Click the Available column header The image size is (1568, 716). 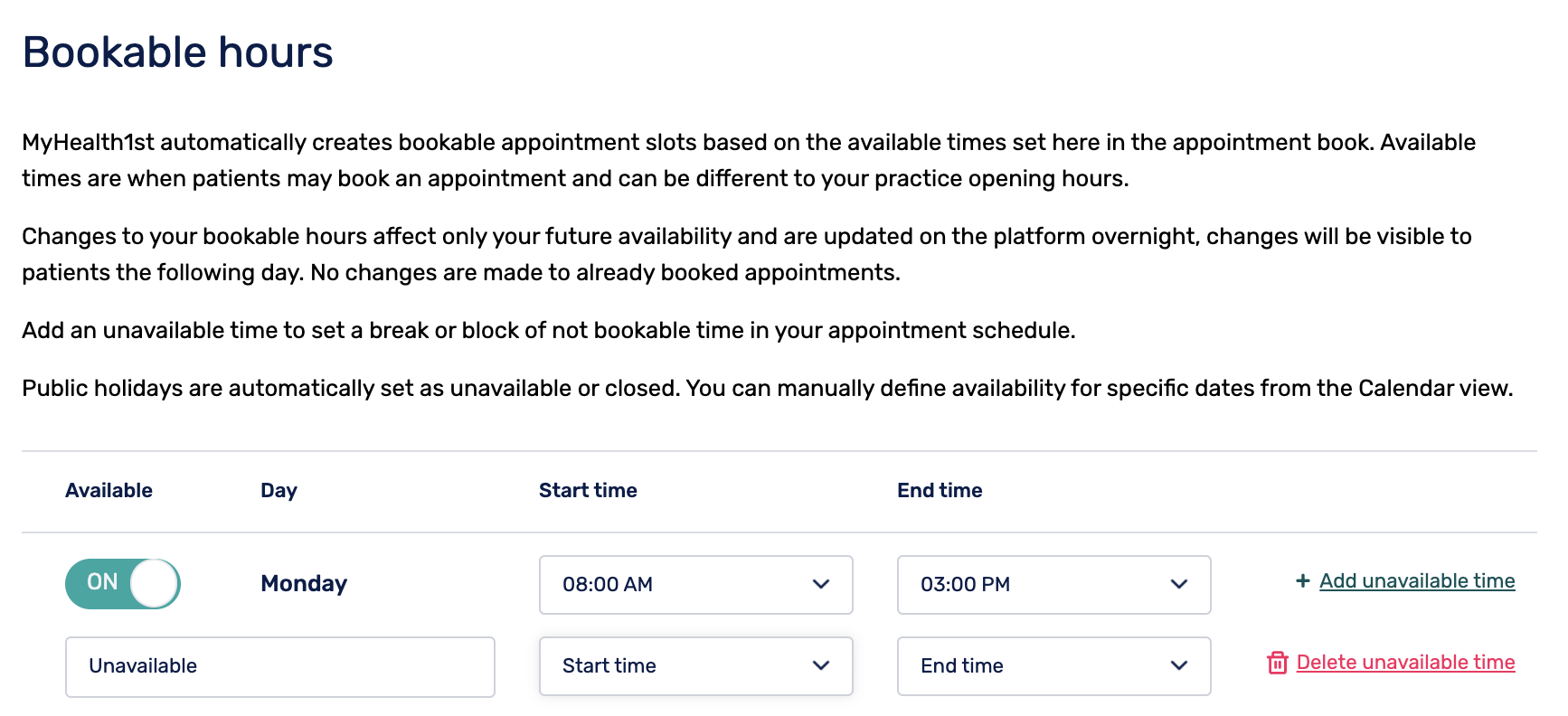click(109, 490)
